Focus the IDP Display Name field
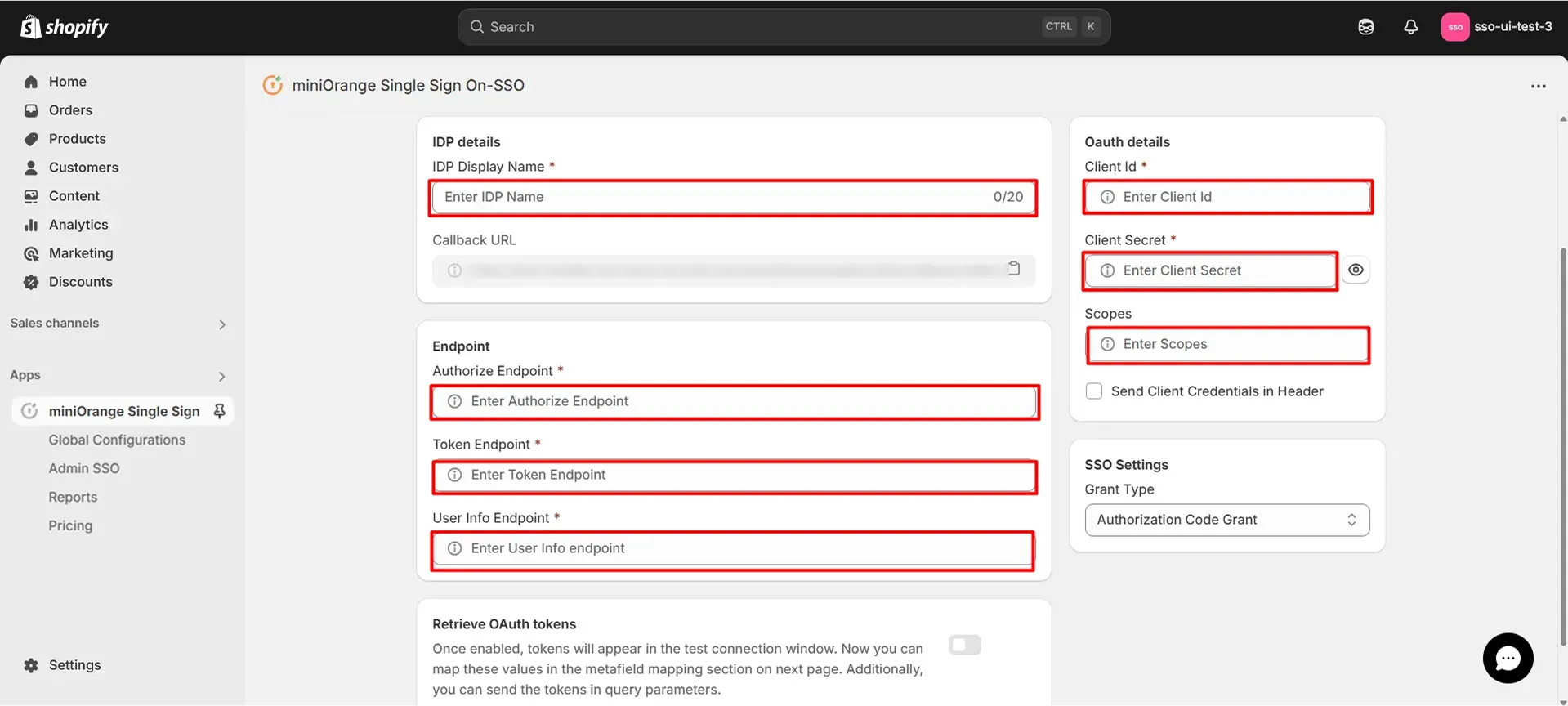Image resolution: width=1568 pixels, height=706 pixels. [733, 197]
